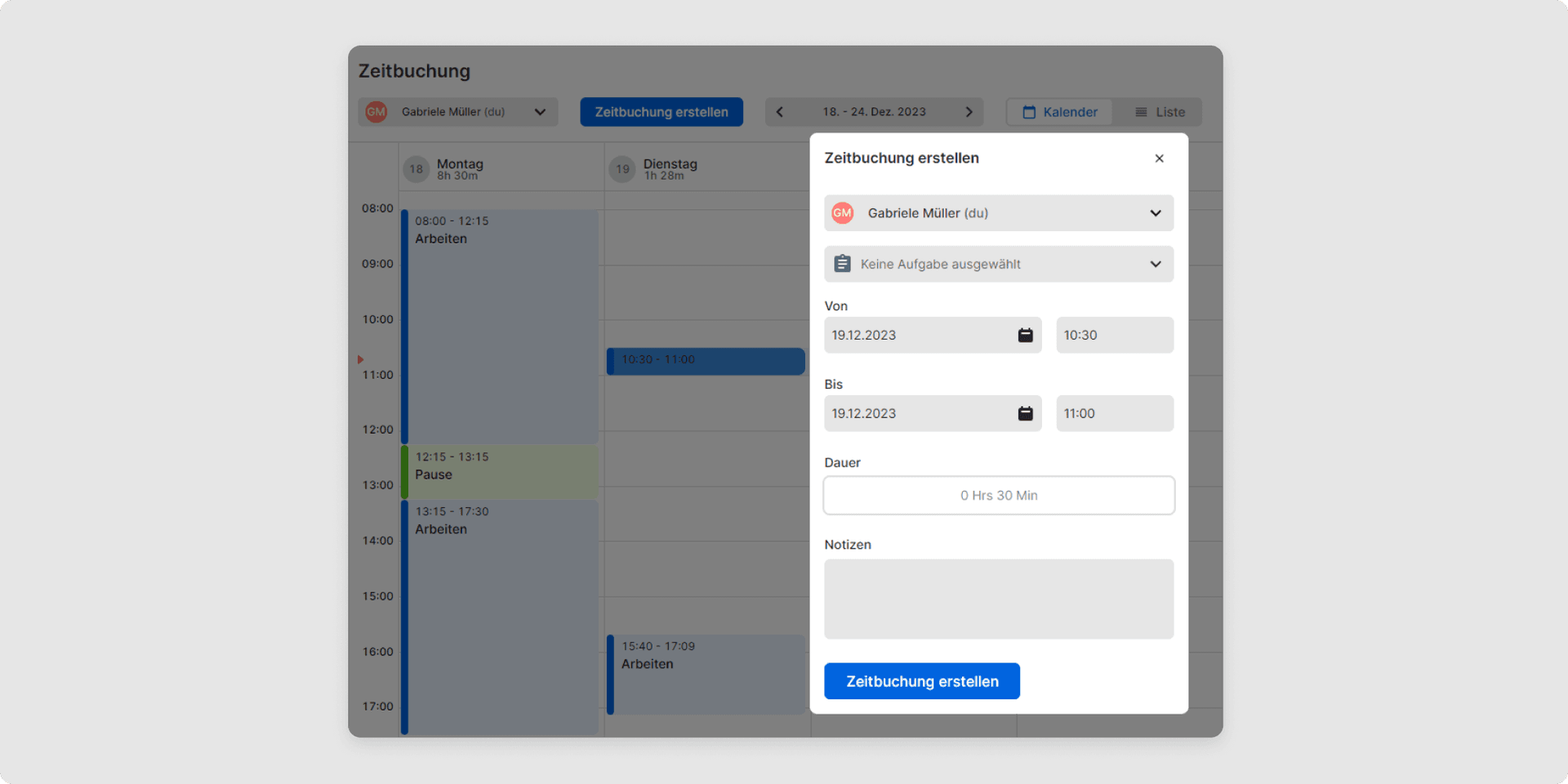Click day number 19 badge for Dienstag

click(x=622, y=169)
